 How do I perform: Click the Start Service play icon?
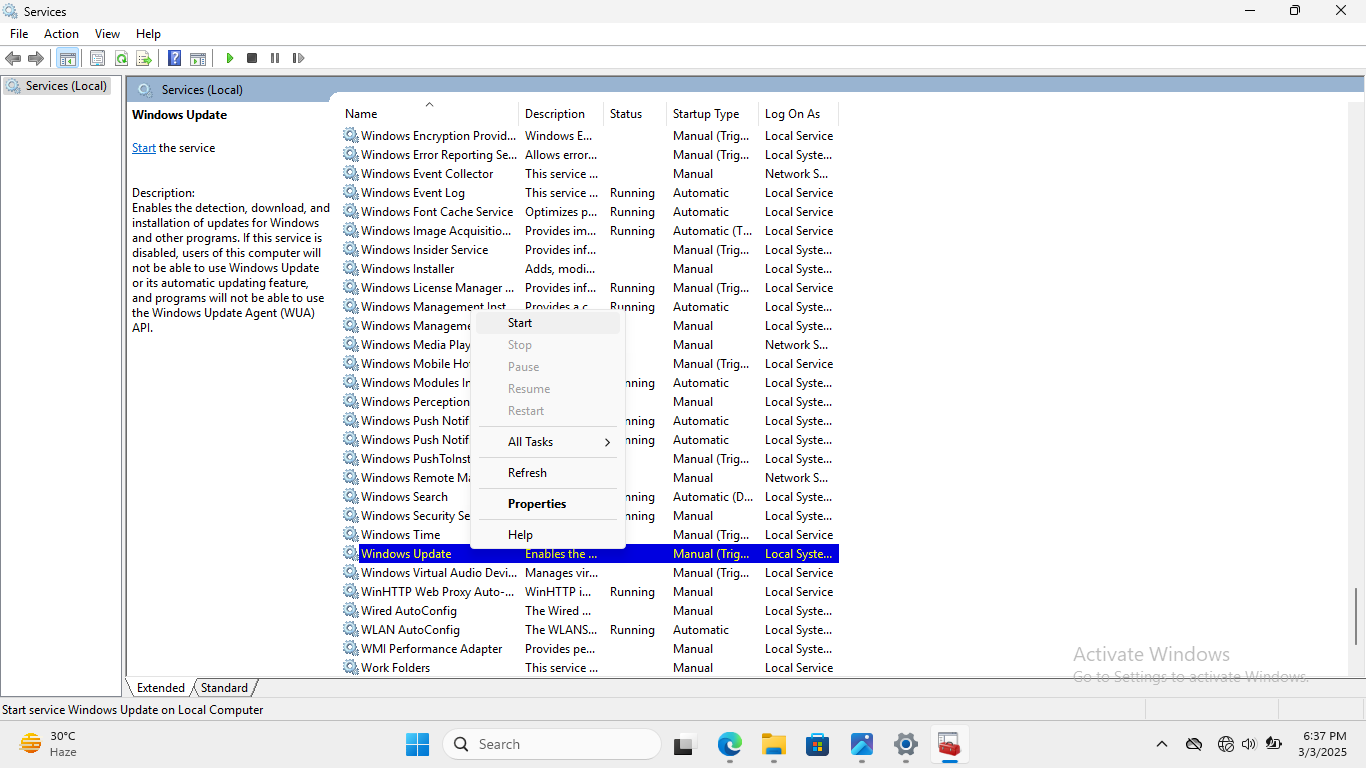tap(230, 58)
